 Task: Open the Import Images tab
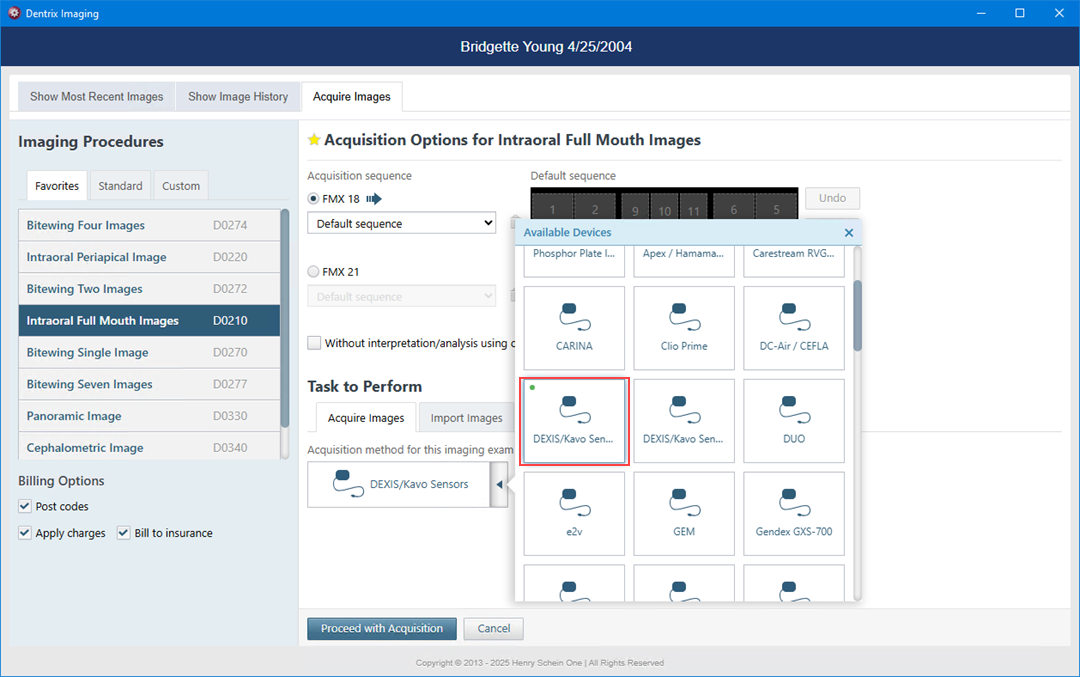coord(466,418)
